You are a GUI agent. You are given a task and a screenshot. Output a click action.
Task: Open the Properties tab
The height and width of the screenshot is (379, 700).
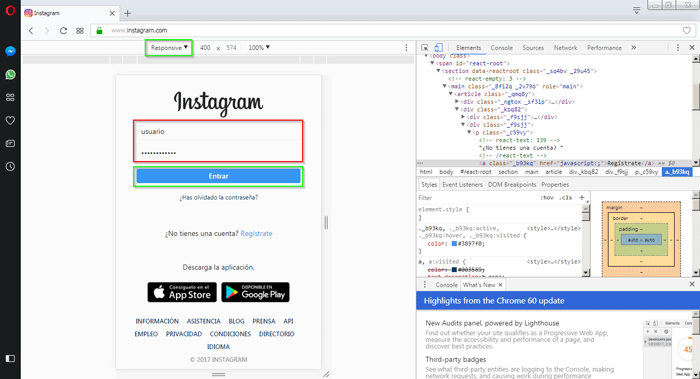(555, 184)
